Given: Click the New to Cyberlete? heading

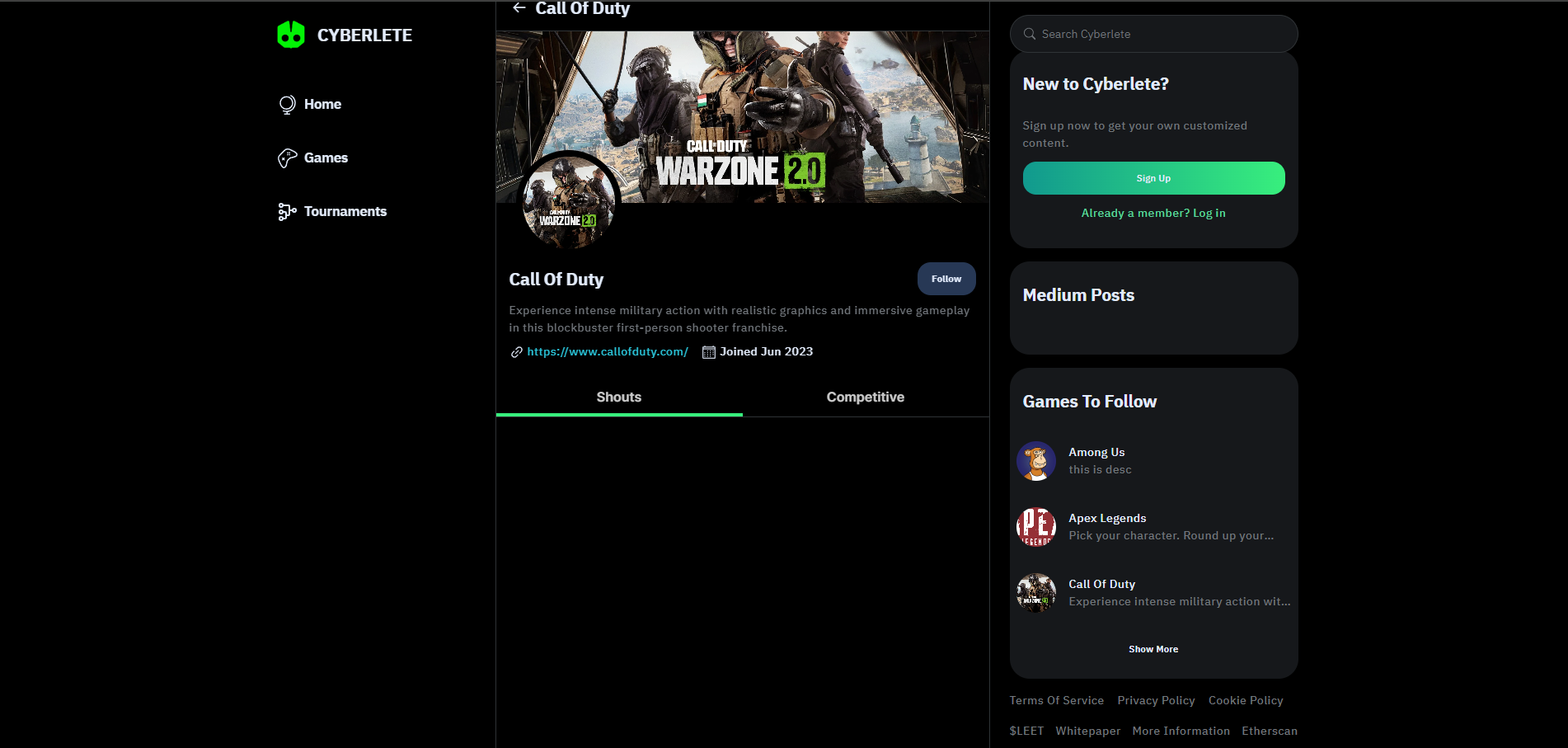Looking at the screenshot, I should [x=1096, y=84].
